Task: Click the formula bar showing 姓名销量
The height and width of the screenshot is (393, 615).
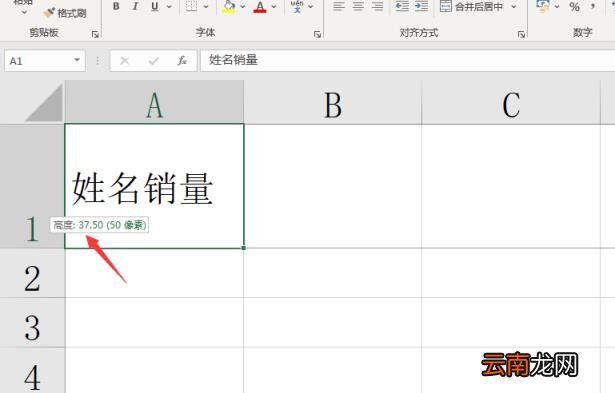Action: [x=408, y=60]
